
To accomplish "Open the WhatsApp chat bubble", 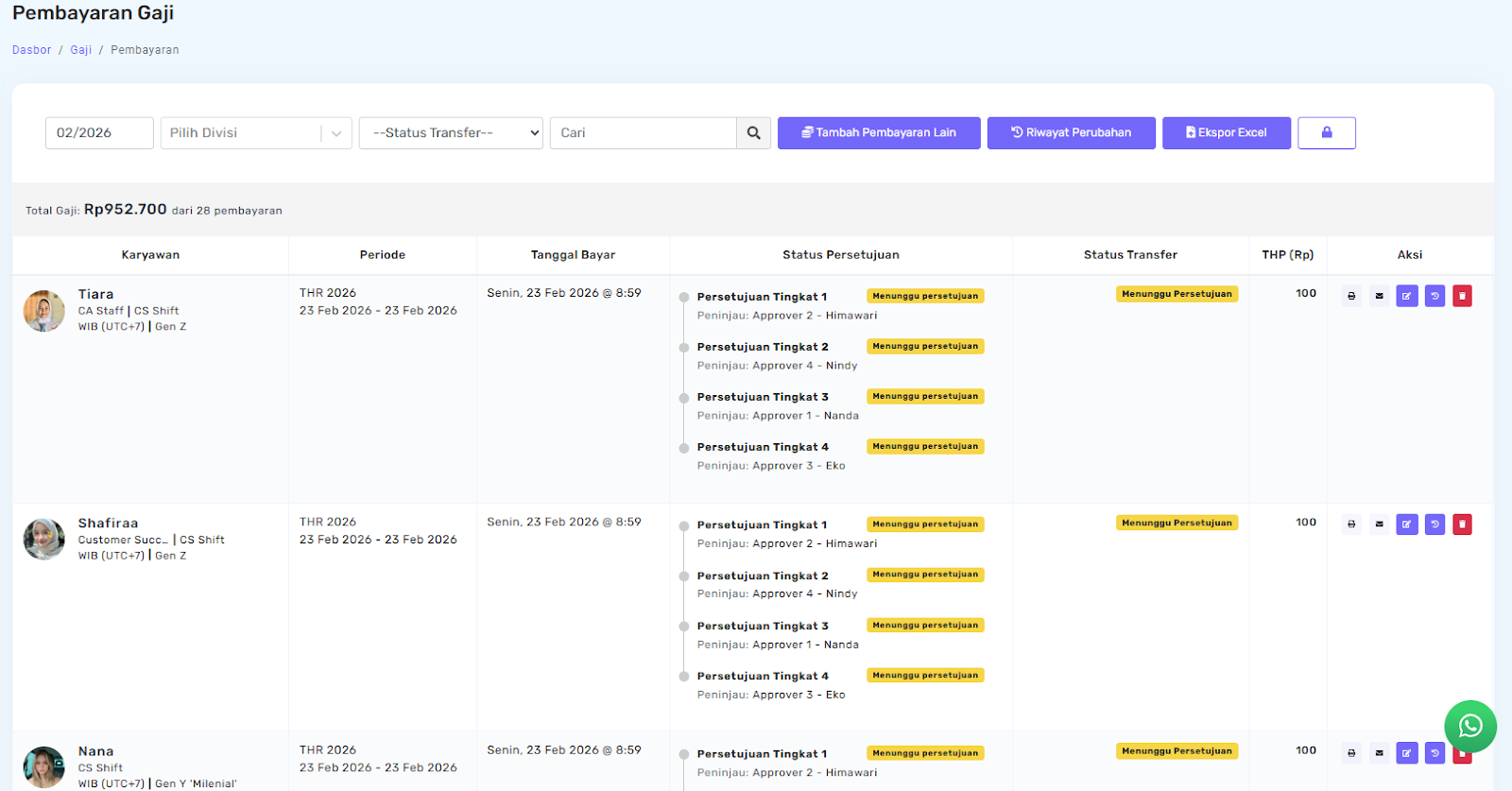I will click(1469, 726).
